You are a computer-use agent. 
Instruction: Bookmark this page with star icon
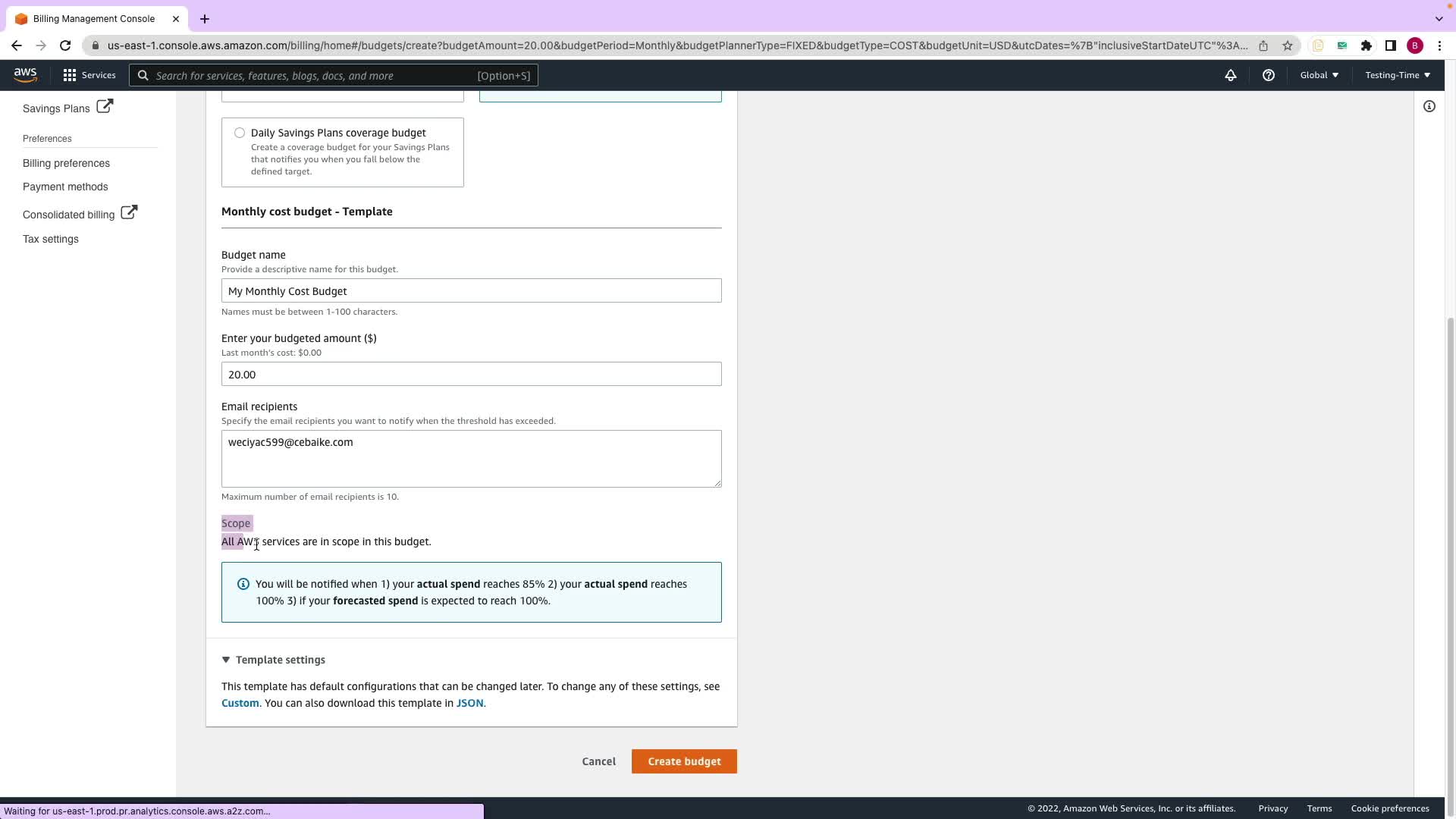(1287, 45)
